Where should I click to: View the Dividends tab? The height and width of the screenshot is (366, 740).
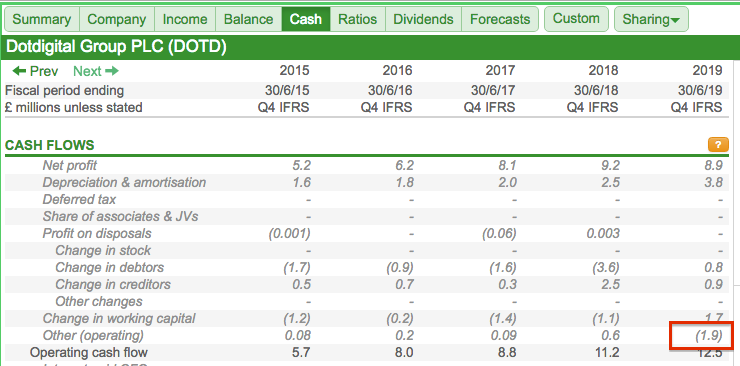click(x=423, y=19)
